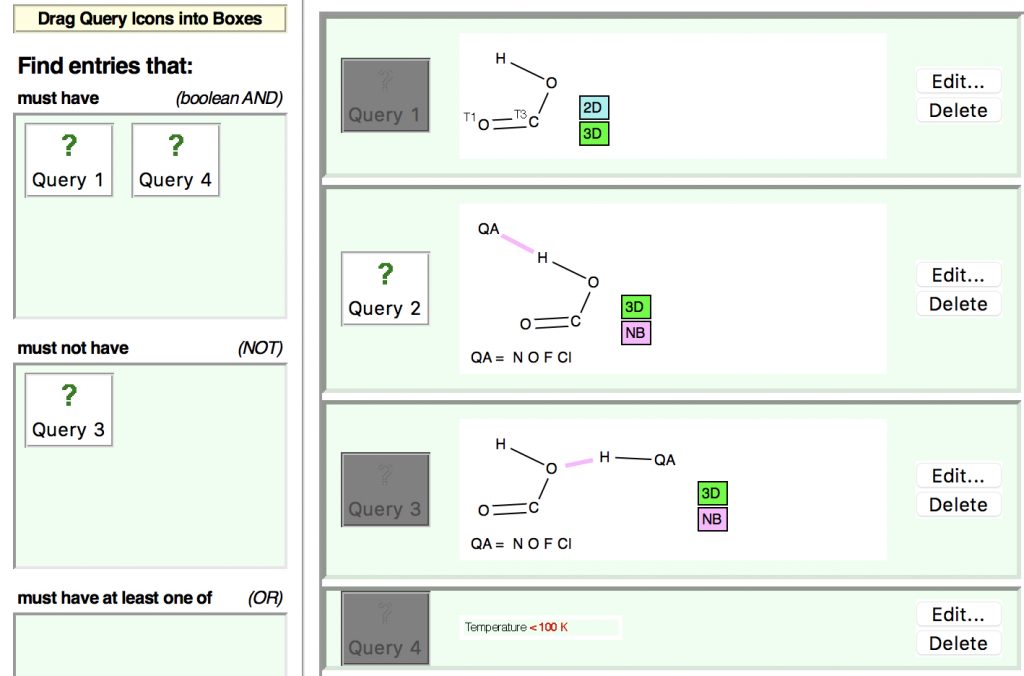Delete Query 1
This screenshot has width=1024, height=676.
[958, 111]
